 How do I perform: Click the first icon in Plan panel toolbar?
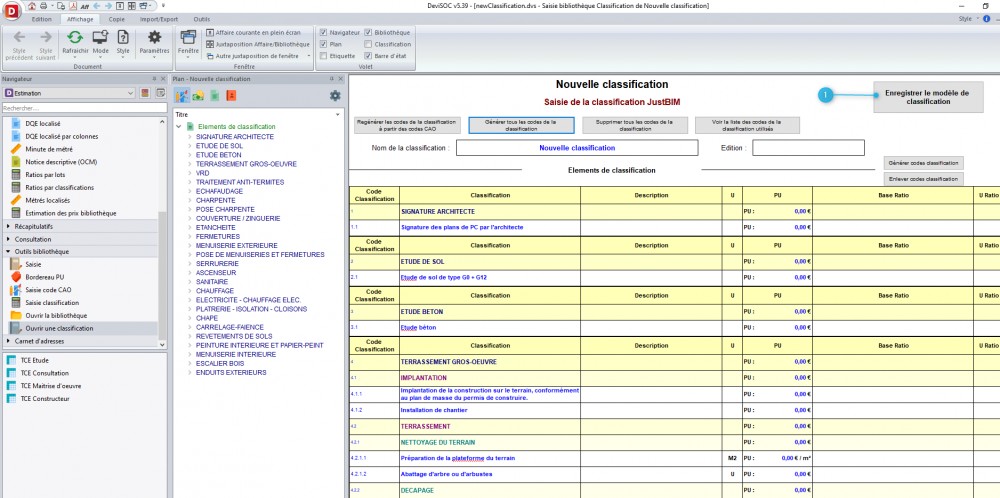tap(182, 96)
